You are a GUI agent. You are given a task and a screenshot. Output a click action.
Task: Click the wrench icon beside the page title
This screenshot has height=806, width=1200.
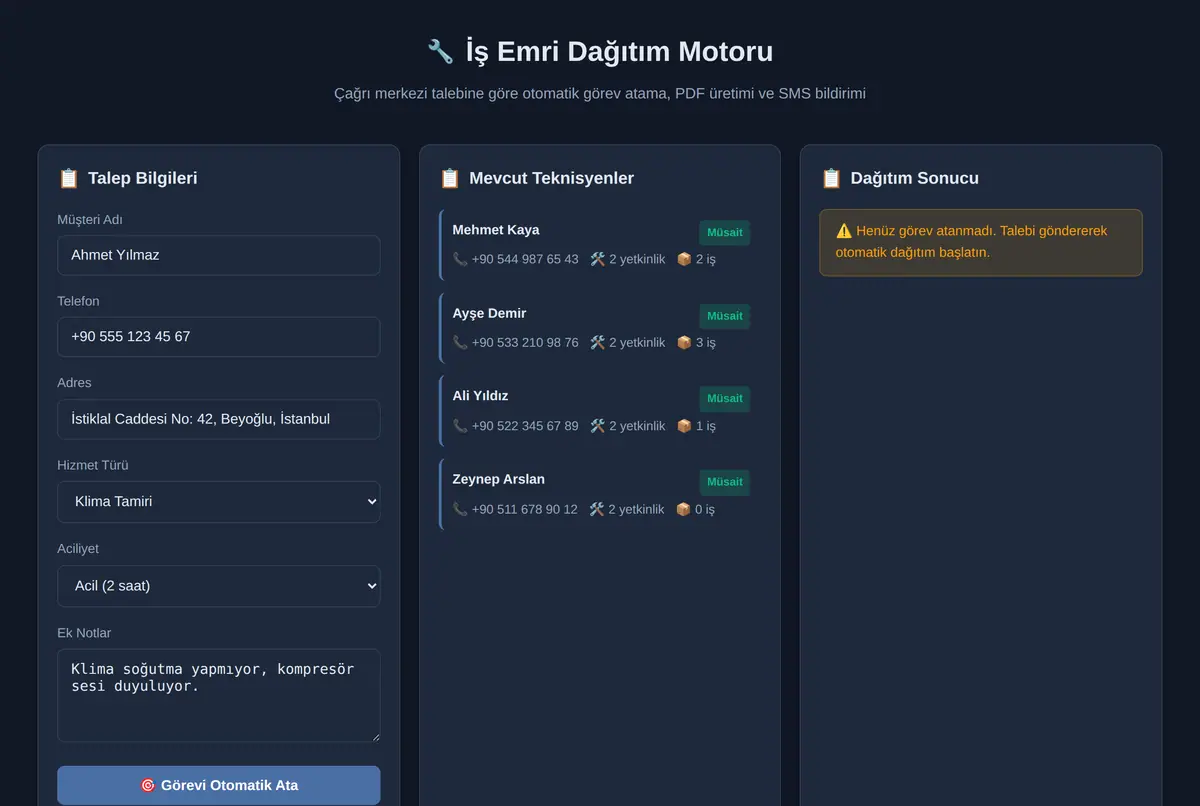440,51
